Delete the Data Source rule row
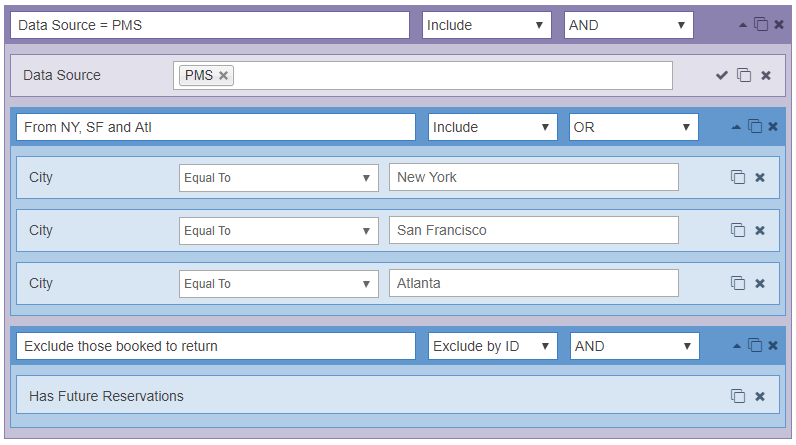This screenshot has height=445, width=796. tap(766, 76)
